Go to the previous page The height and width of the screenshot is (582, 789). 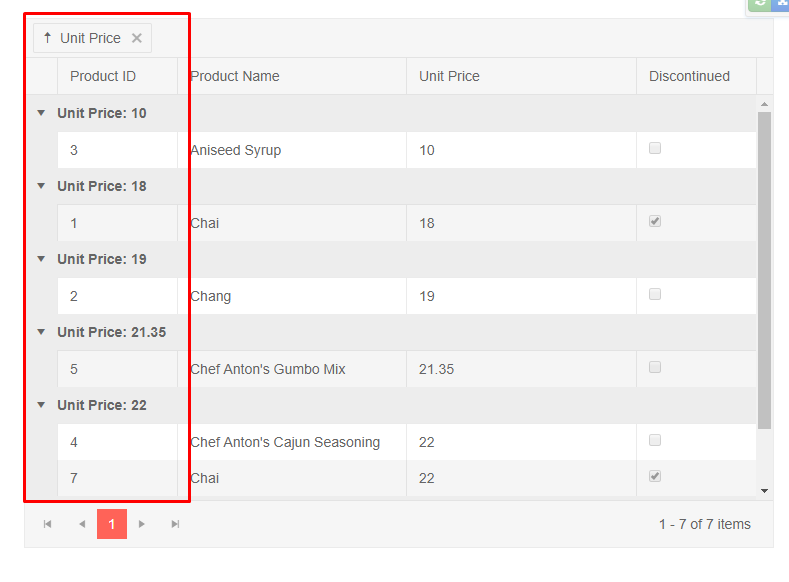click(x=81, y=524)
